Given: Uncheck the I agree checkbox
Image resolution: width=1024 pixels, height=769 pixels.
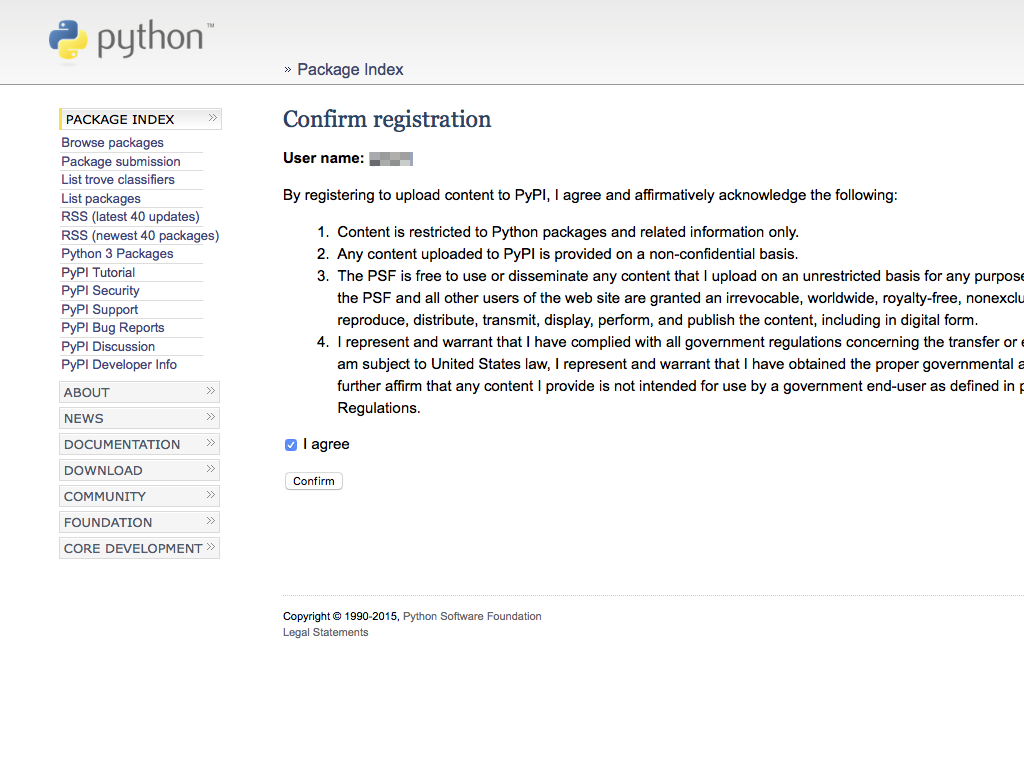Looking at the screenshot, I should point(291,445).
